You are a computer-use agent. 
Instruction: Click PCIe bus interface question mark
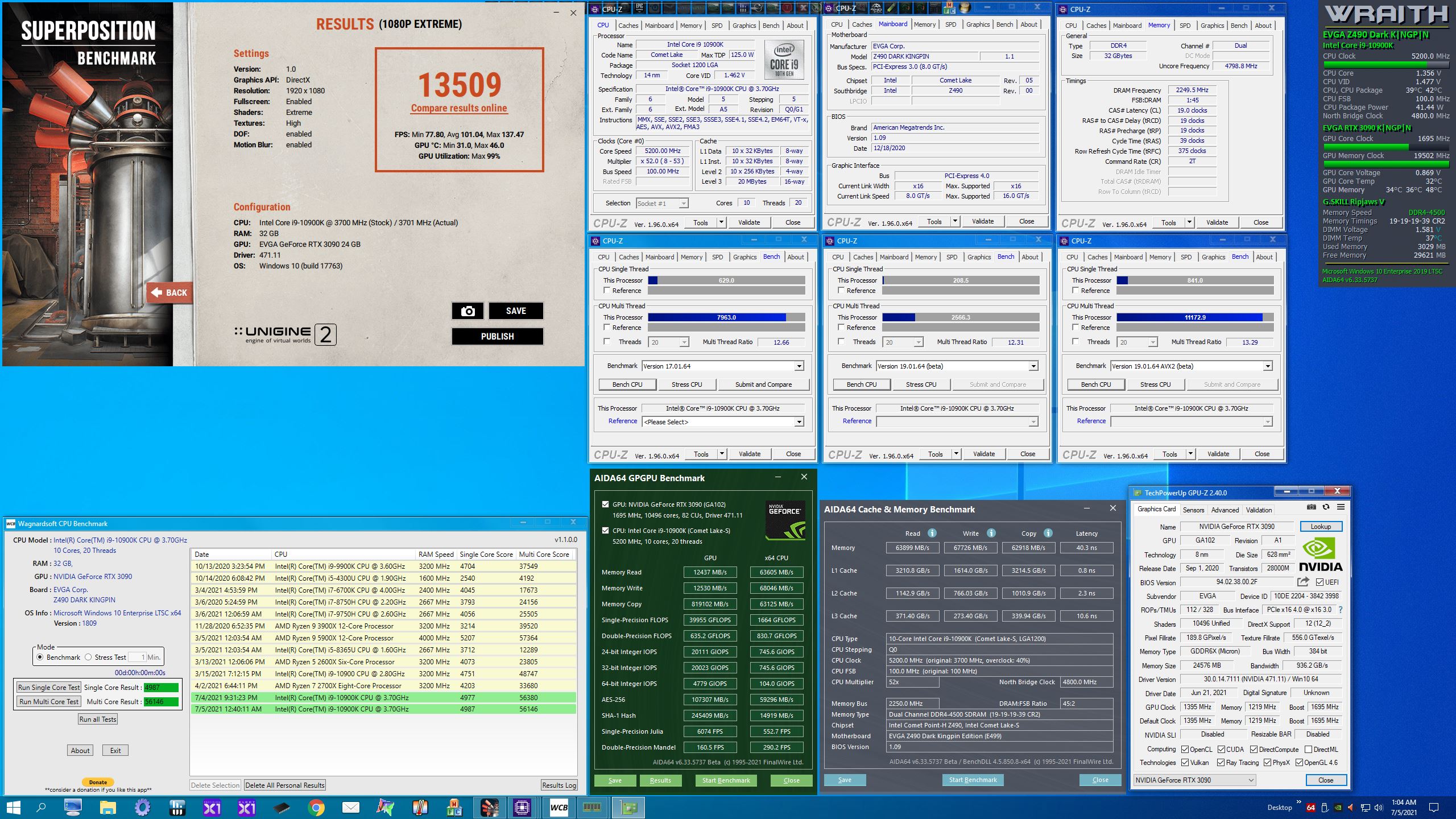coord(1341,610)
